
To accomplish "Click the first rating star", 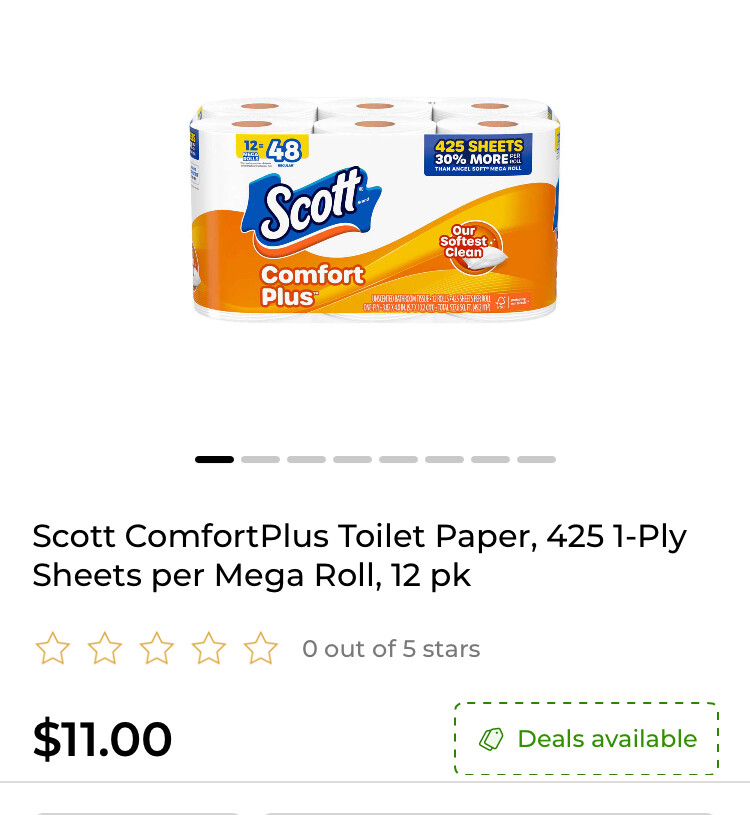I will click(52, 648).
